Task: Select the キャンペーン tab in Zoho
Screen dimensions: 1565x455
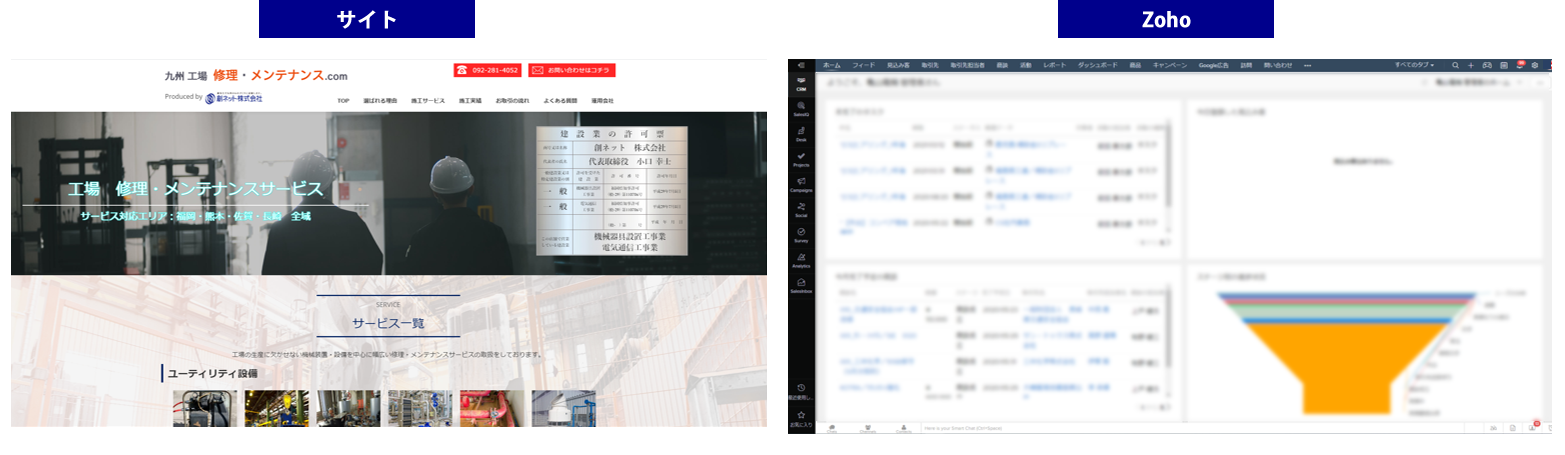Action: (1170, 65)
